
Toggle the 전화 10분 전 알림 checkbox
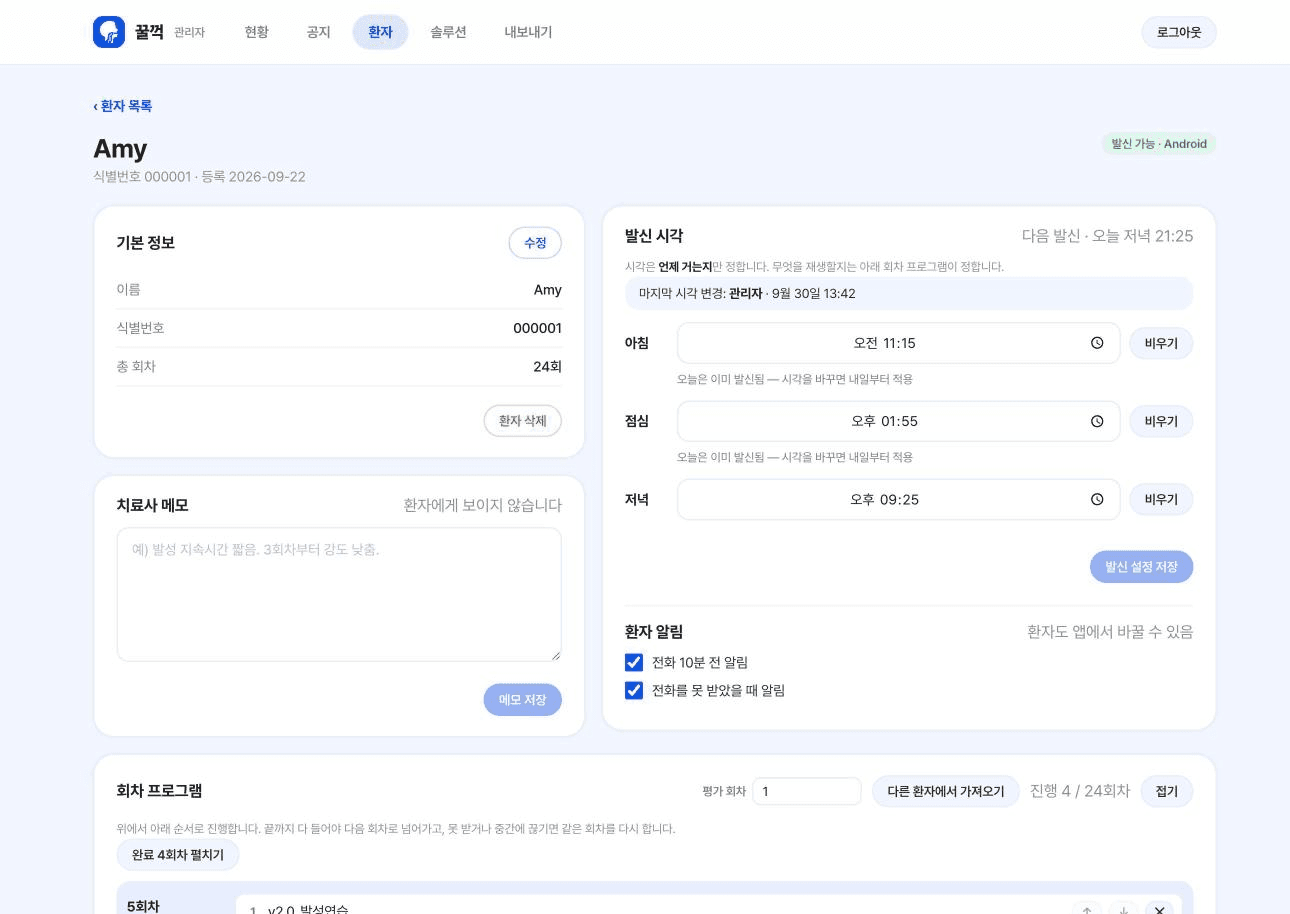coord(634,662)
